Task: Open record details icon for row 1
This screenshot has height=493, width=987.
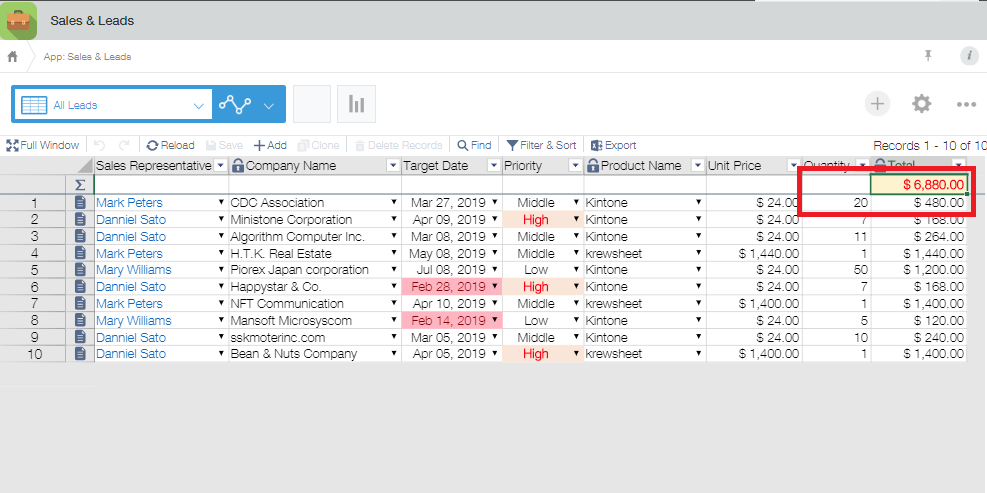Action: click(81, 203)
